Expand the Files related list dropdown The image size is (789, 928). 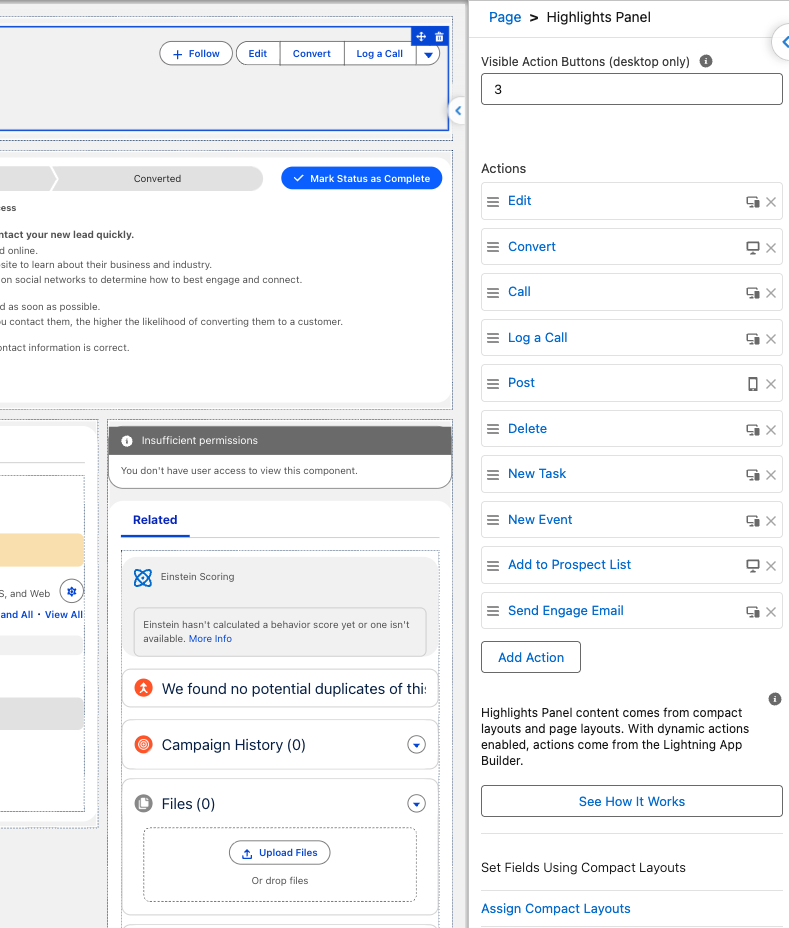pyautogui.click(x=417, y=804)
